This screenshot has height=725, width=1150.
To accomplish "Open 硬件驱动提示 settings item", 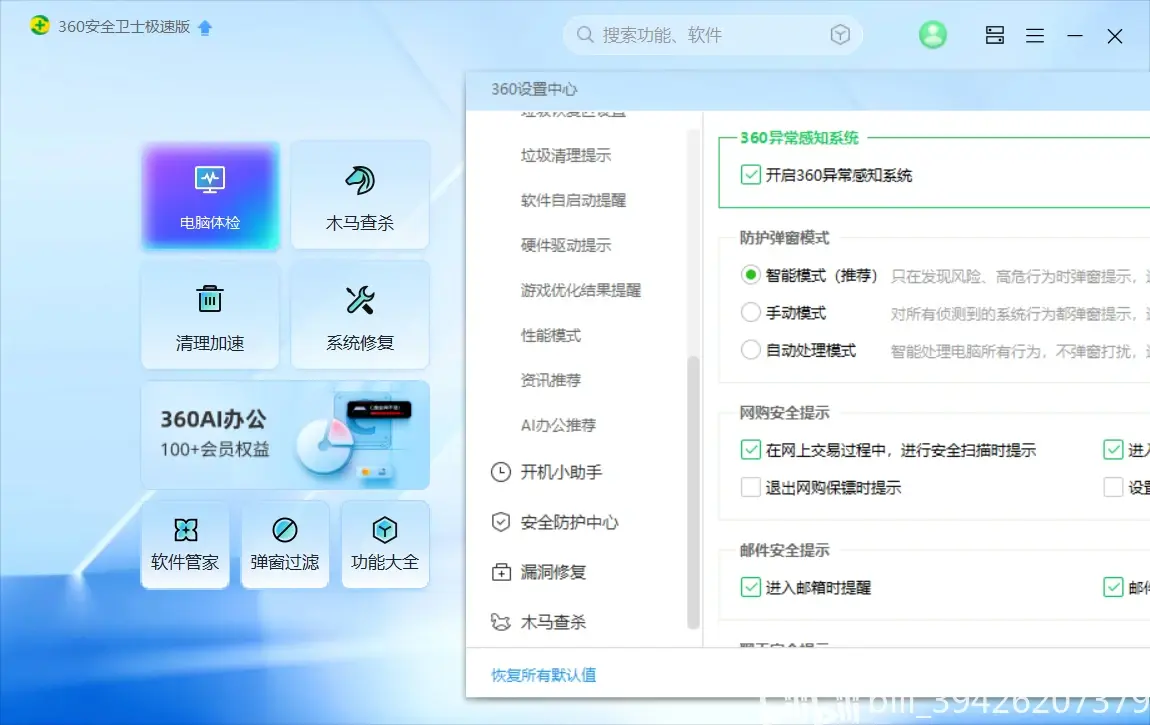I will [x=565, y=245].
